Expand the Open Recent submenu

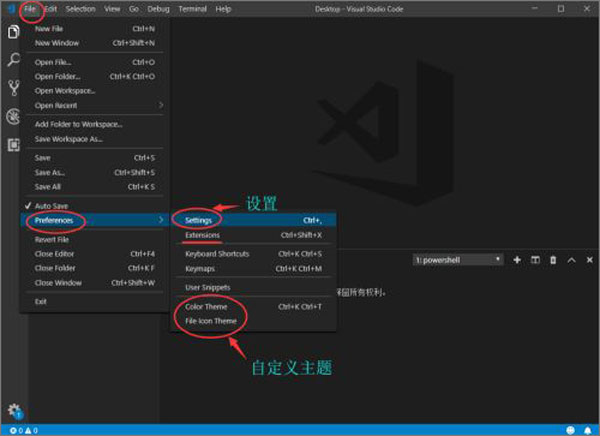click(x=95, y=105)
